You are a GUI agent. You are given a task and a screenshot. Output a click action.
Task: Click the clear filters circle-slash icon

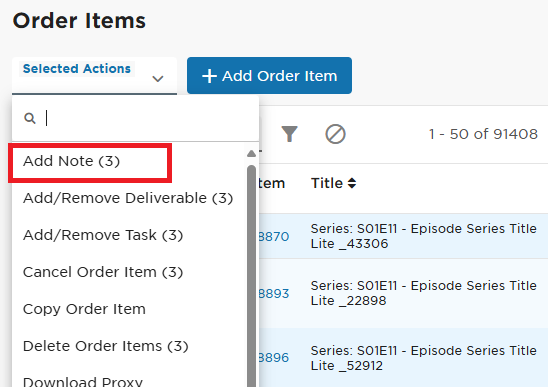click(x=335, y=134)
